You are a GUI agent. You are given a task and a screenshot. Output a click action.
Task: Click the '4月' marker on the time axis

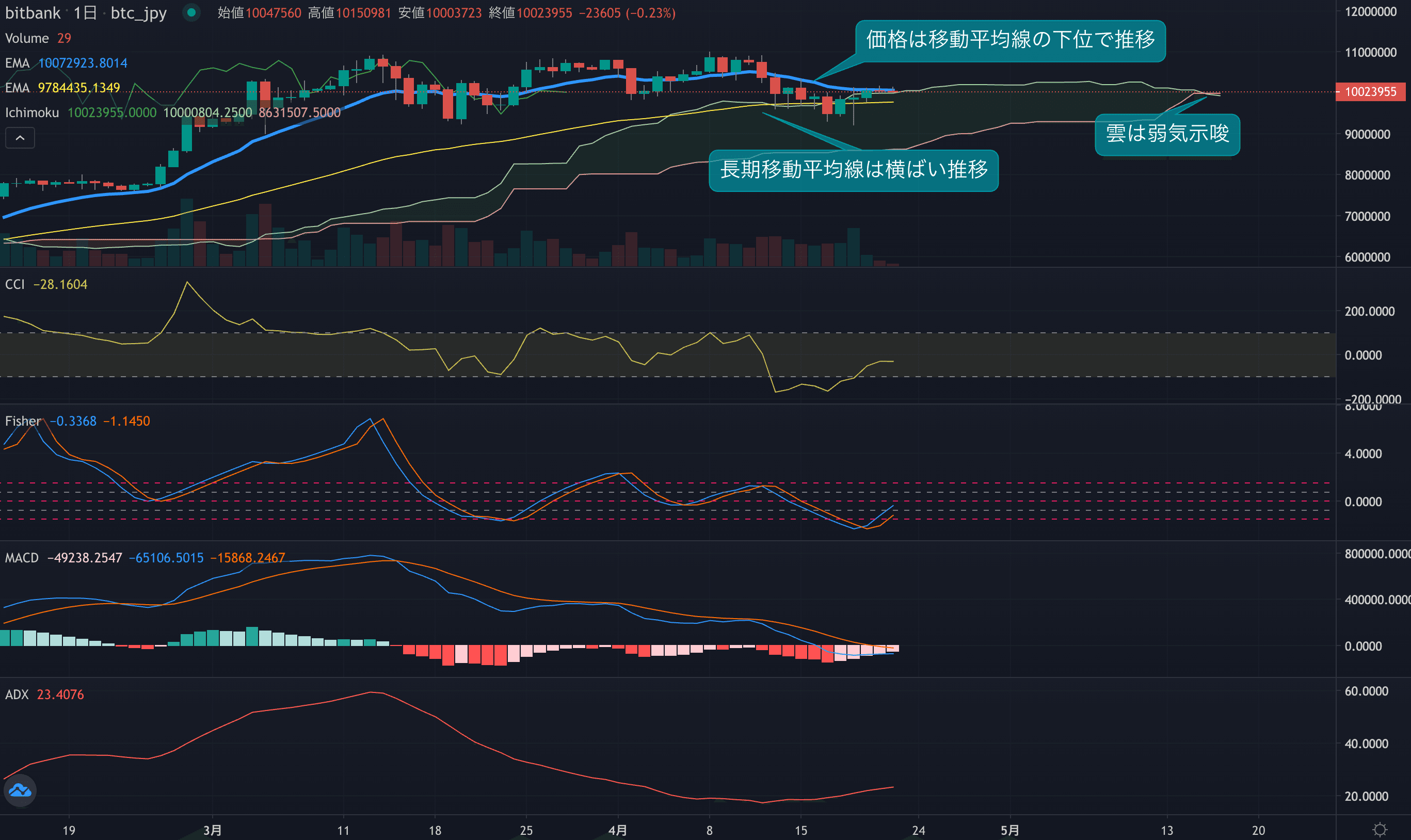coord(617,830)
